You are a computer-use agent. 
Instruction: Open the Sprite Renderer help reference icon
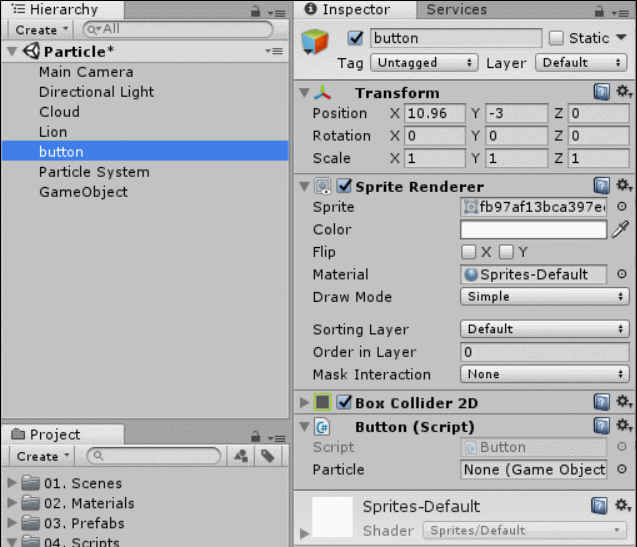(x=602, y=186)
